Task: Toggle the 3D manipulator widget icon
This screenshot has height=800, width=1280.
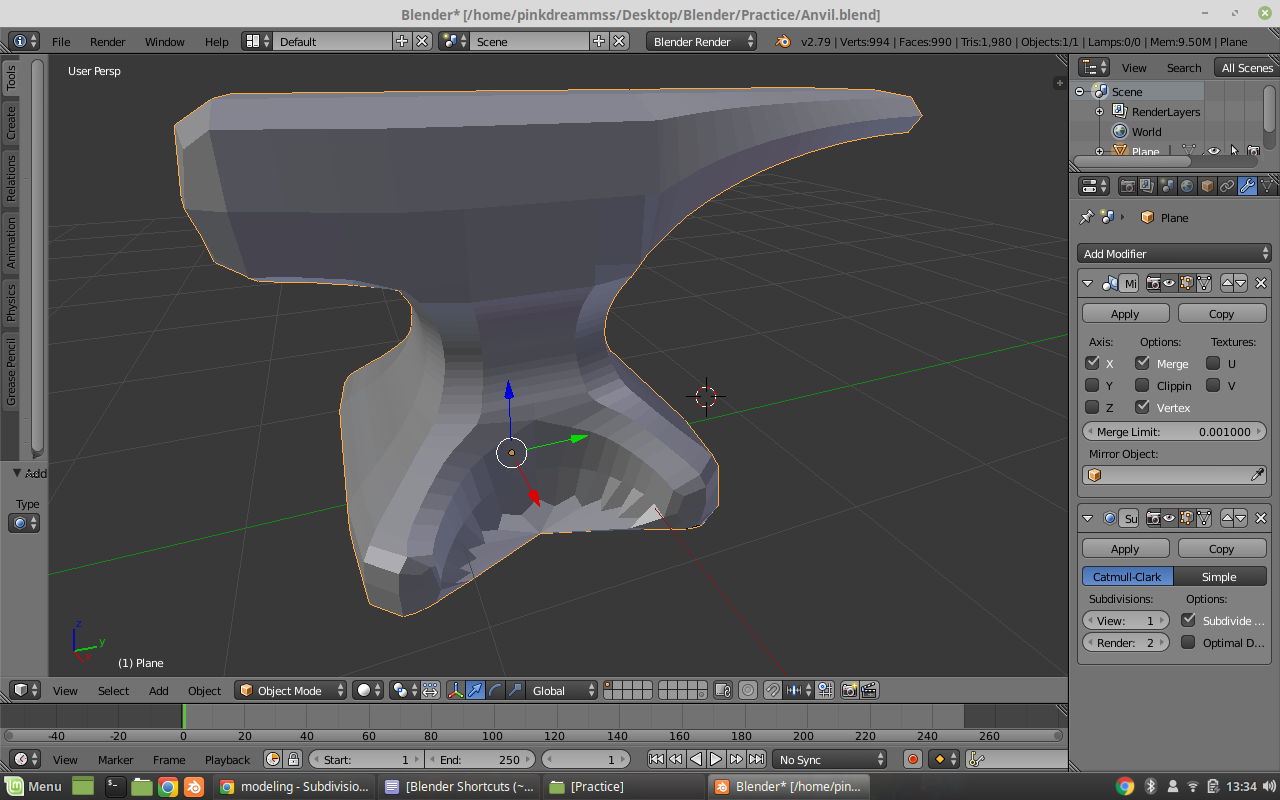Action: tap(455, 690)
